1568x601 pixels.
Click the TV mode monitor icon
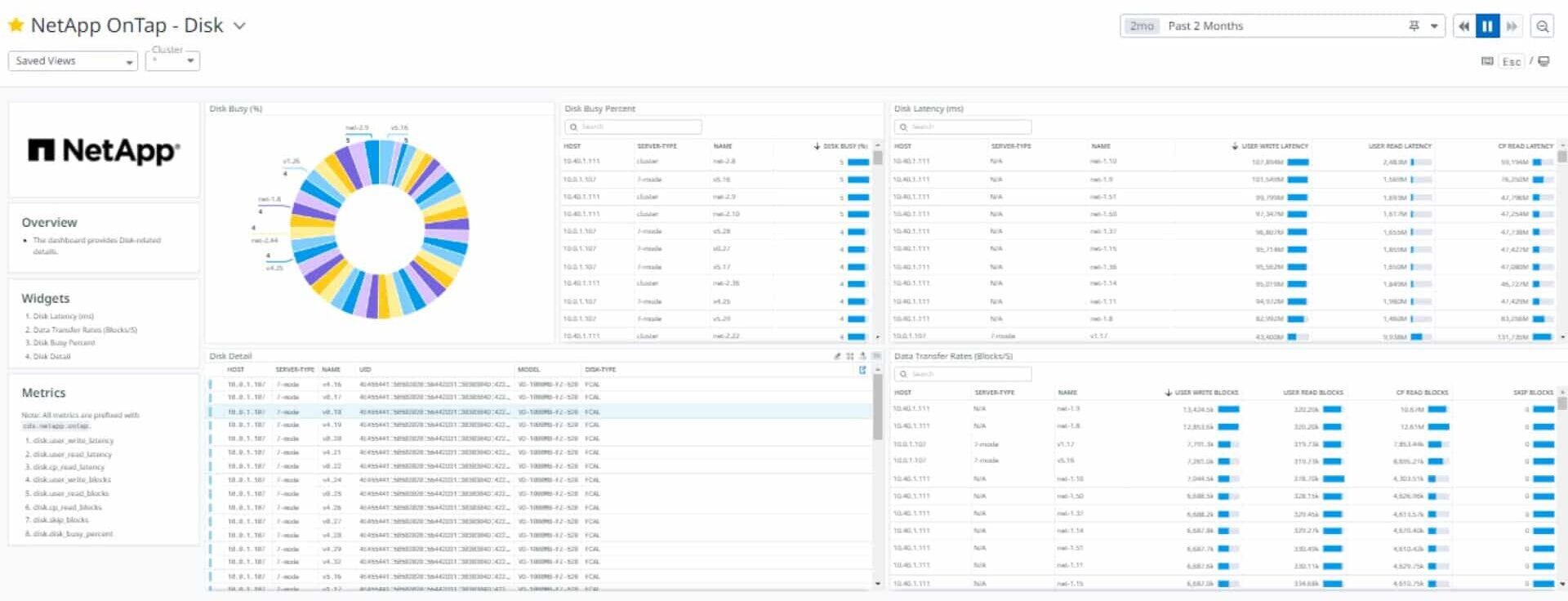1543,61
